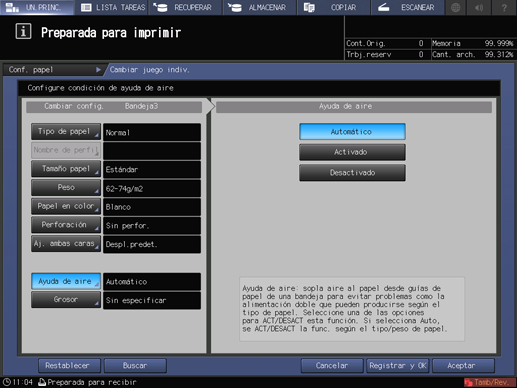The height and width of the screenshot is (388, 517).
Task: Click the Bandeja3 tray label
Action: click(x=141, y=106)
